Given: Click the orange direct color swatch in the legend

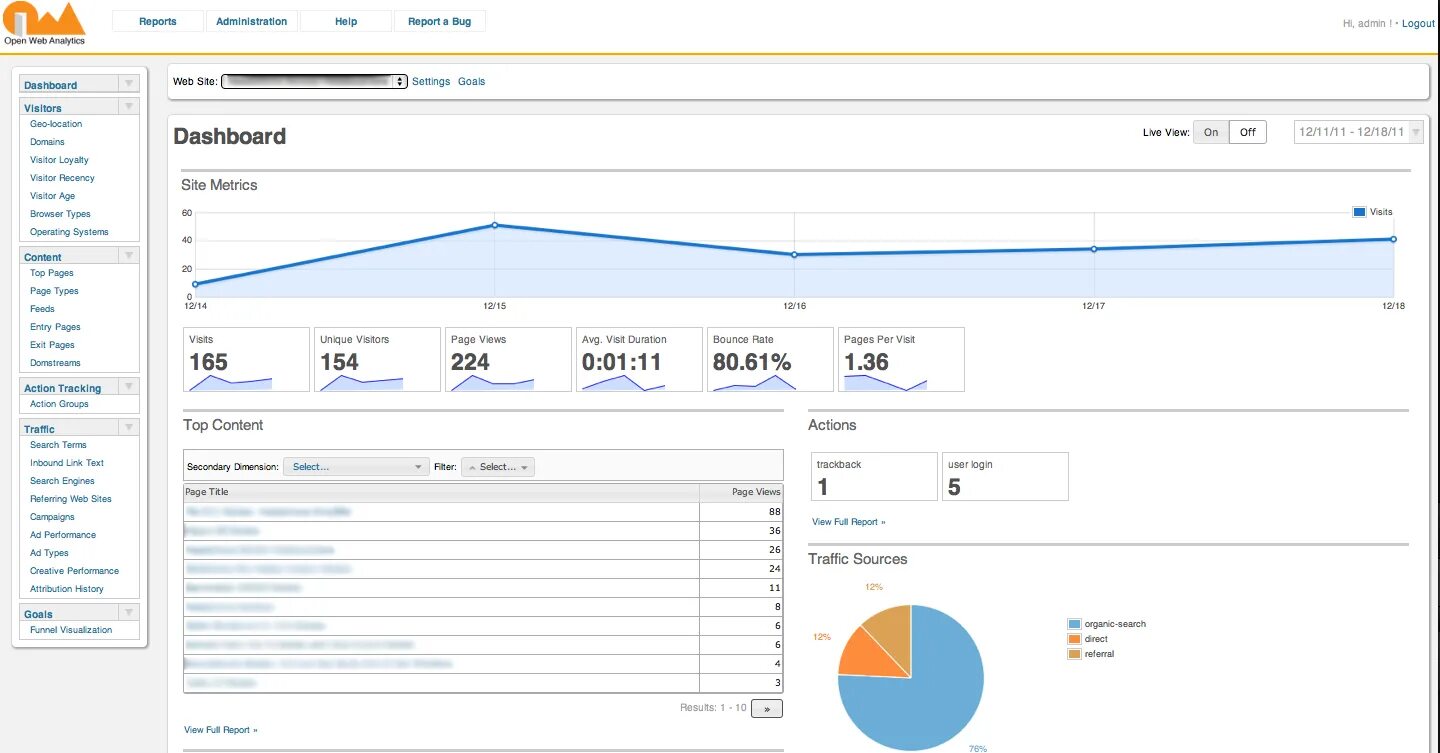Looking at the screenshot, I should 1072,638.
